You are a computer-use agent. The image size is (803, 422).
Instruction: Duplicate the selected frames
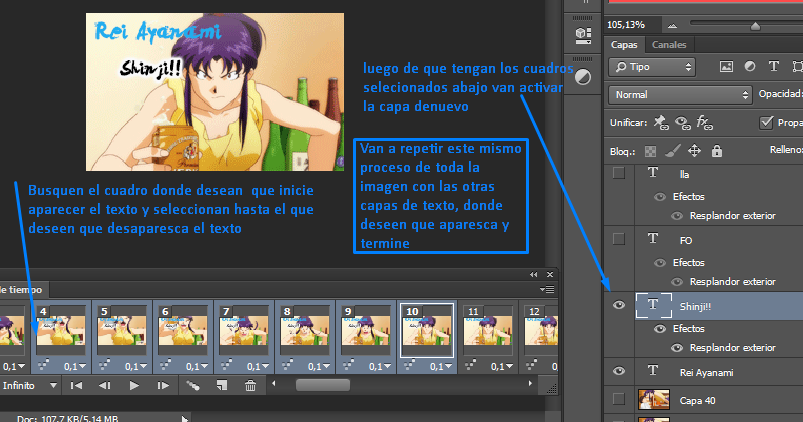(221, 385)
